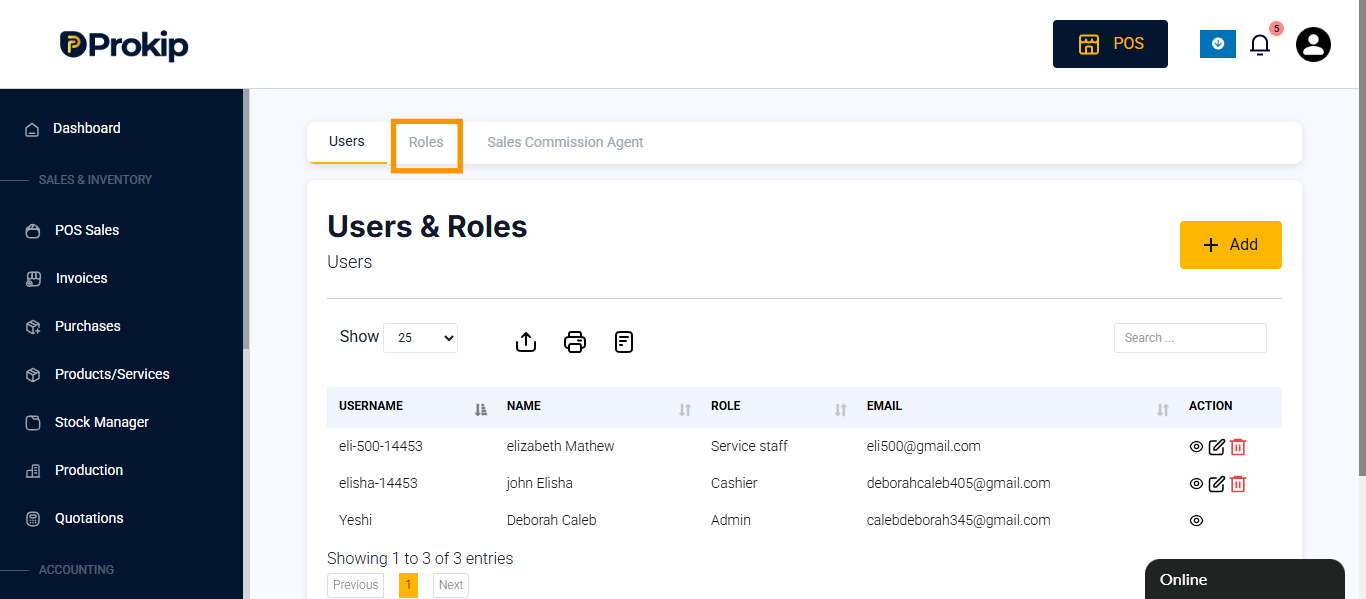This screenshot has height=599, width=1366.
Task: Open the Show entries dropdown
Action: coord(420,338)
